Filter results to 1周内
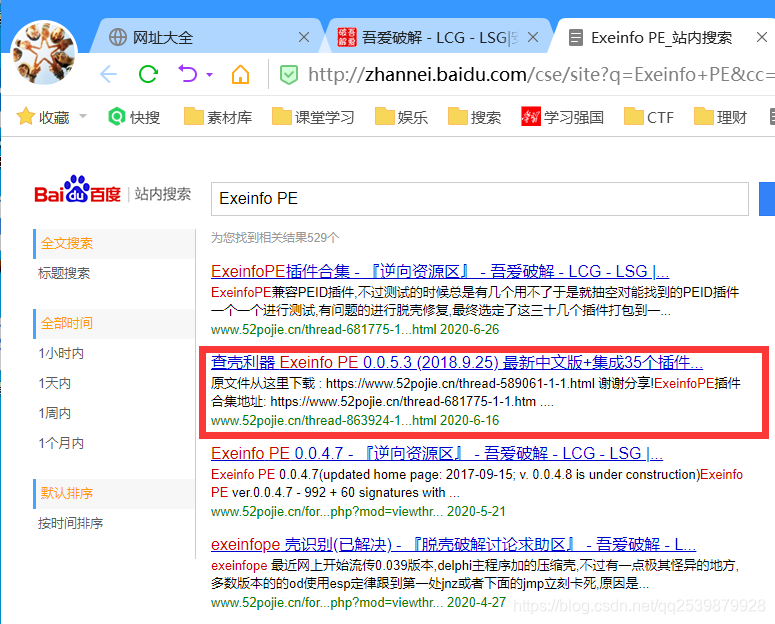The width and height of the screenshot is (775, 624). pyautogui.click(x=54, y=413)
